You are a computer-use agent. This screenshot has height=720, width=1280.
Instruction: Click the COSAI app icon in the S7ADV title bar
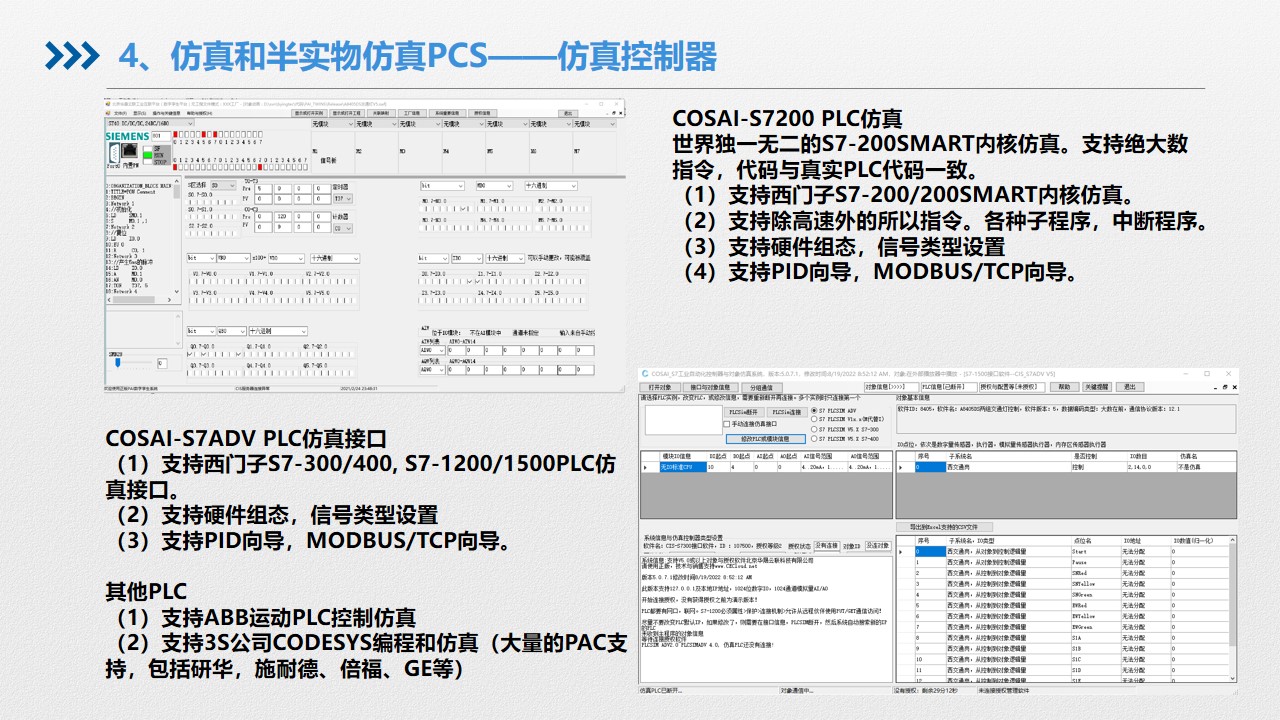click(645, 374)
